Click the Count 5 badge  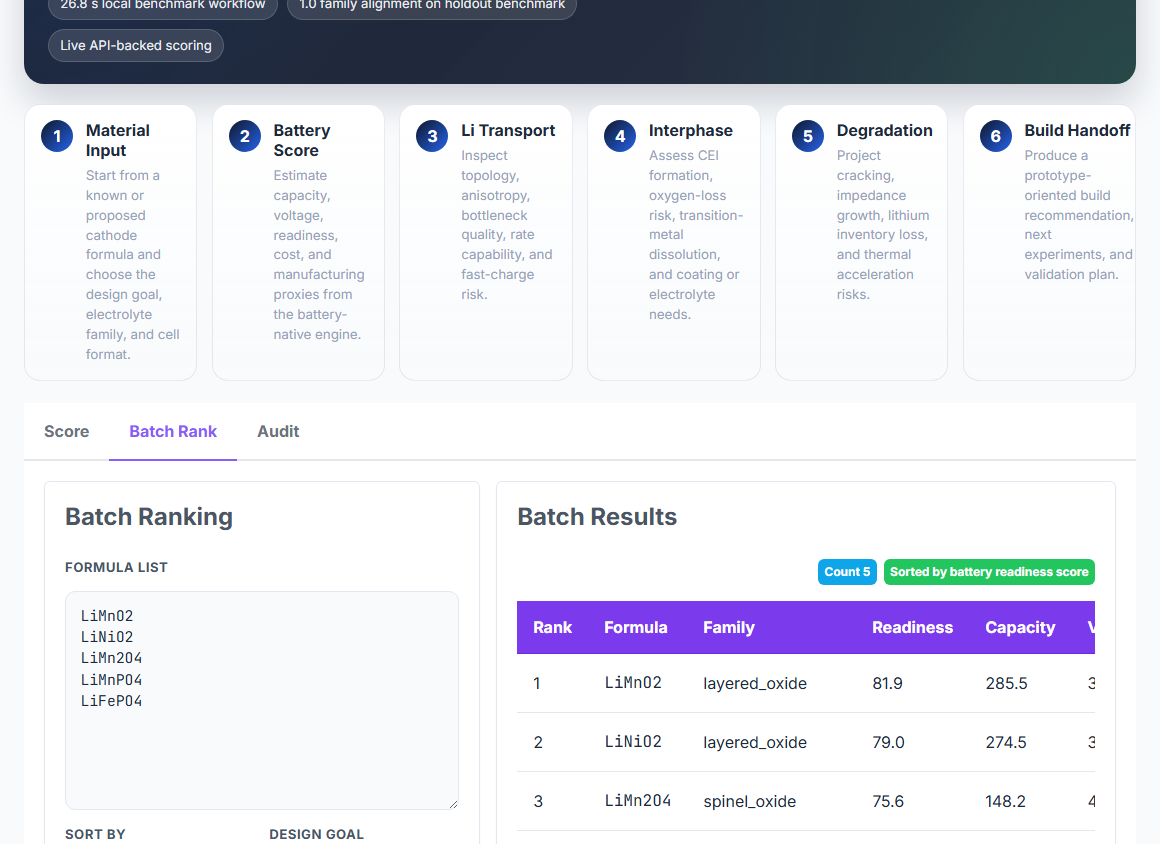[847, 572]
